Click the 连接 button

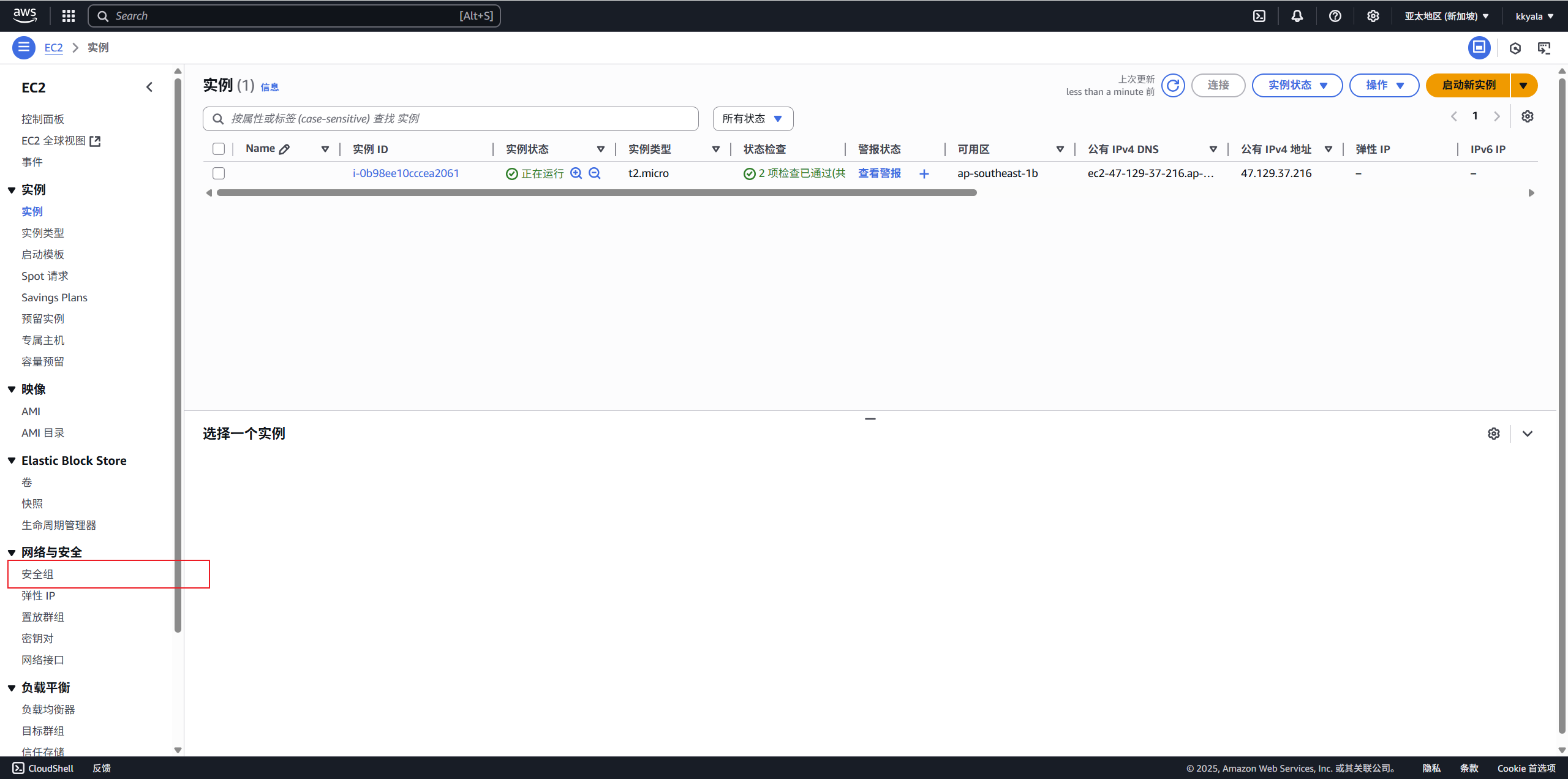point(1218,85)
